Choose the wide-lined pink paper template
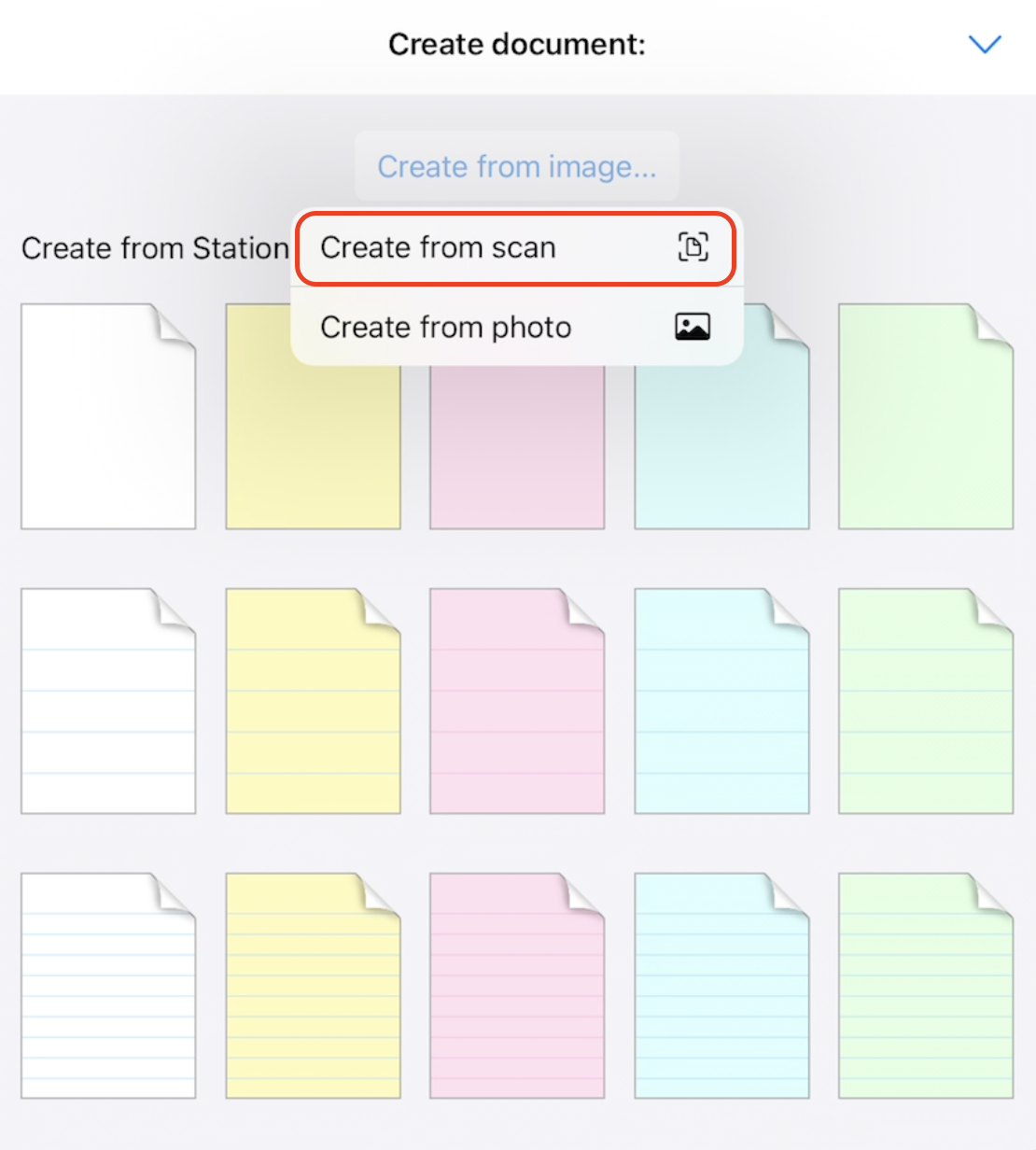1036x1150 pixels. pos(517,700)
